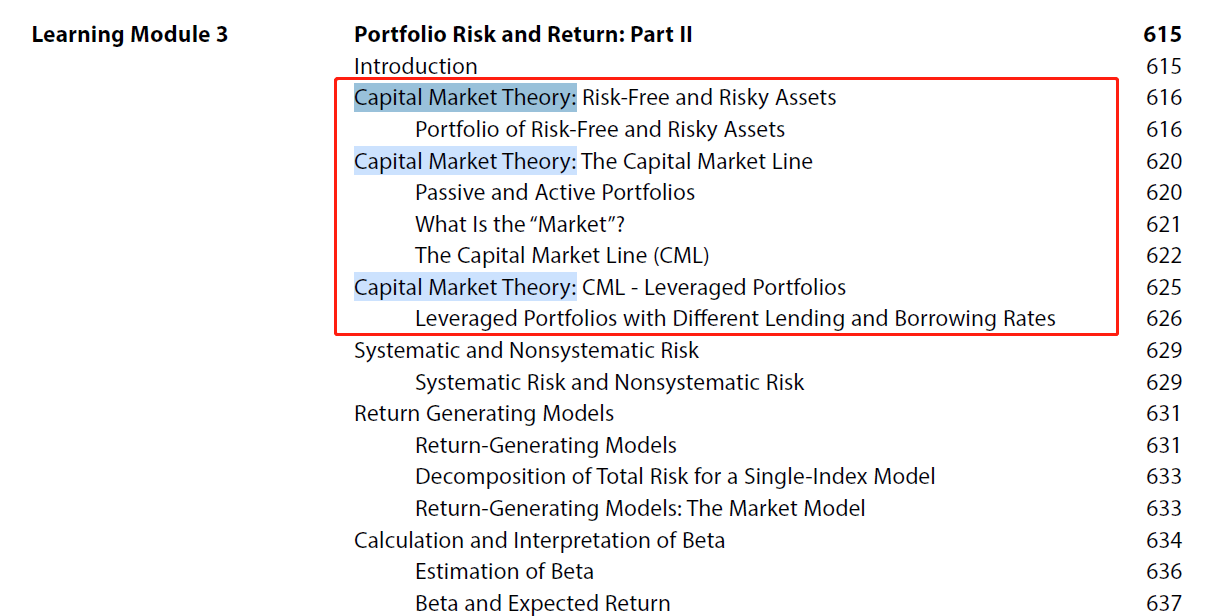The image size is (1224, 616).
Task: Open Capital Market Theory: Risk-Free and Risky Assets
Action: click(x=595, y=97)
